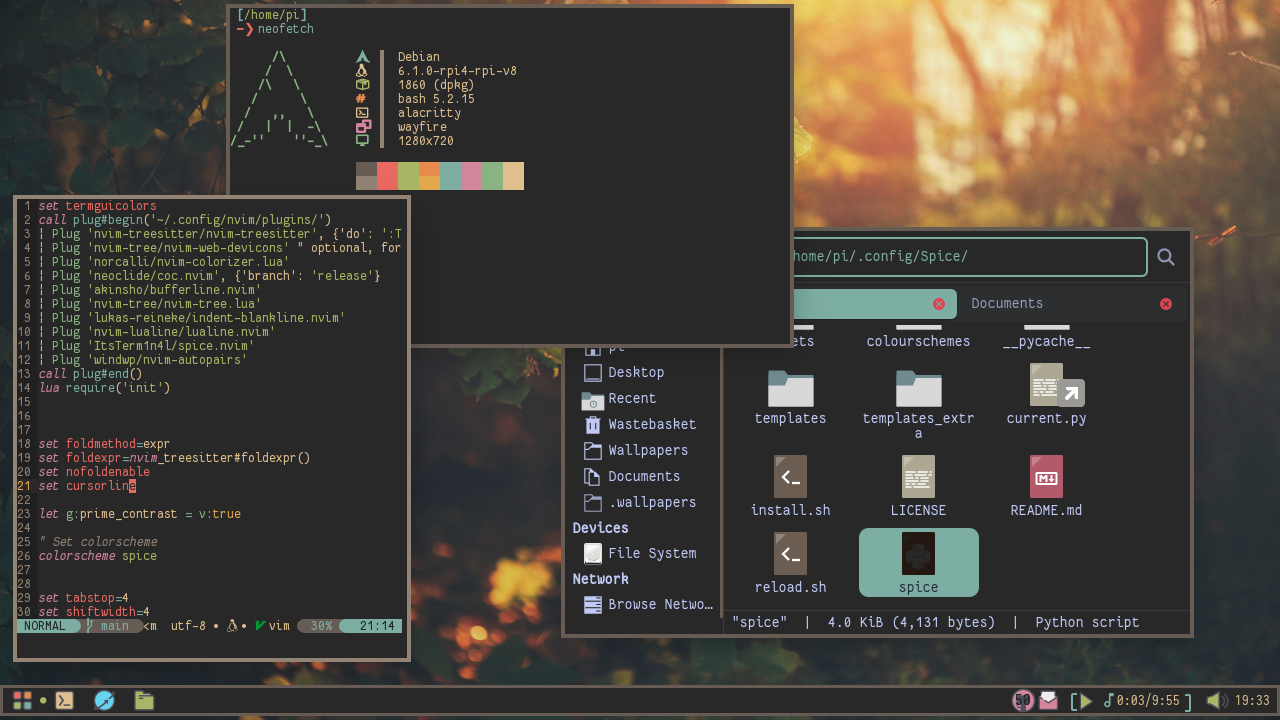Screen dimensions: 1280x720
Task: Select the templates_extra folder icon
Action: (x=918, y=388)
